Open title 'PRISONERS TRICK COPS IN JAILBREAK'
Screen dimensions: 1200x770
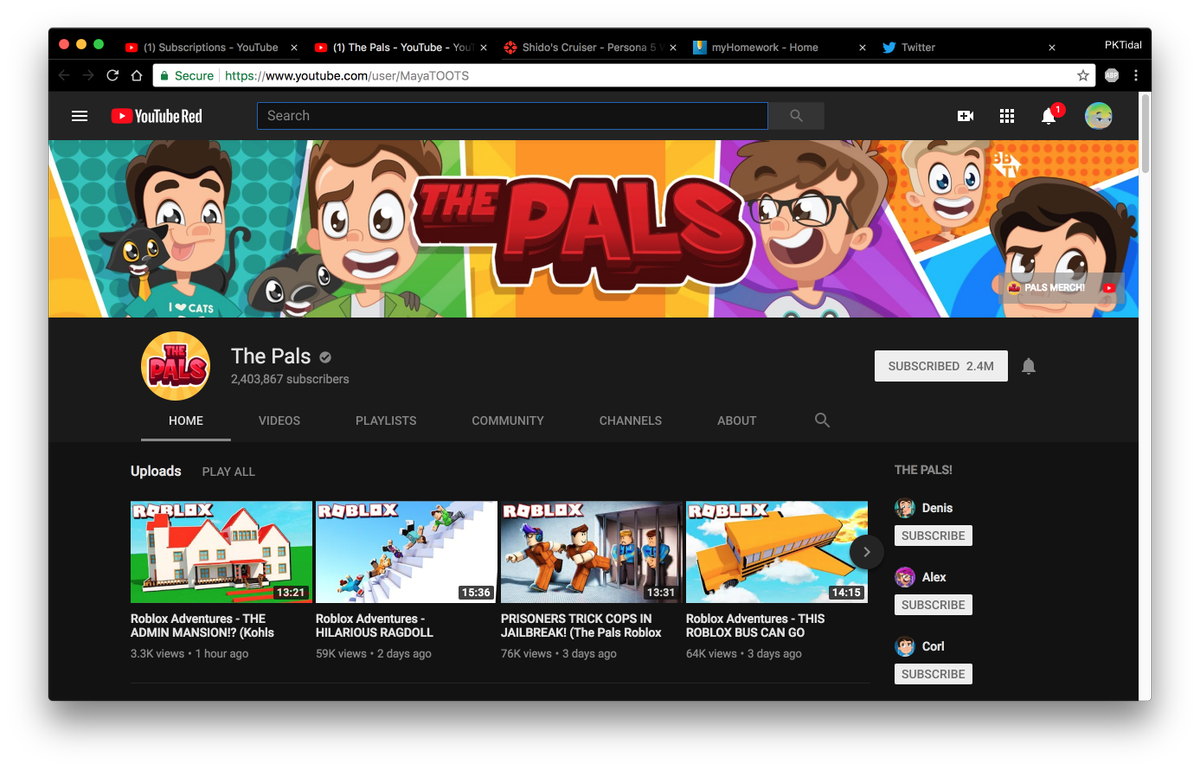(581, 626)
